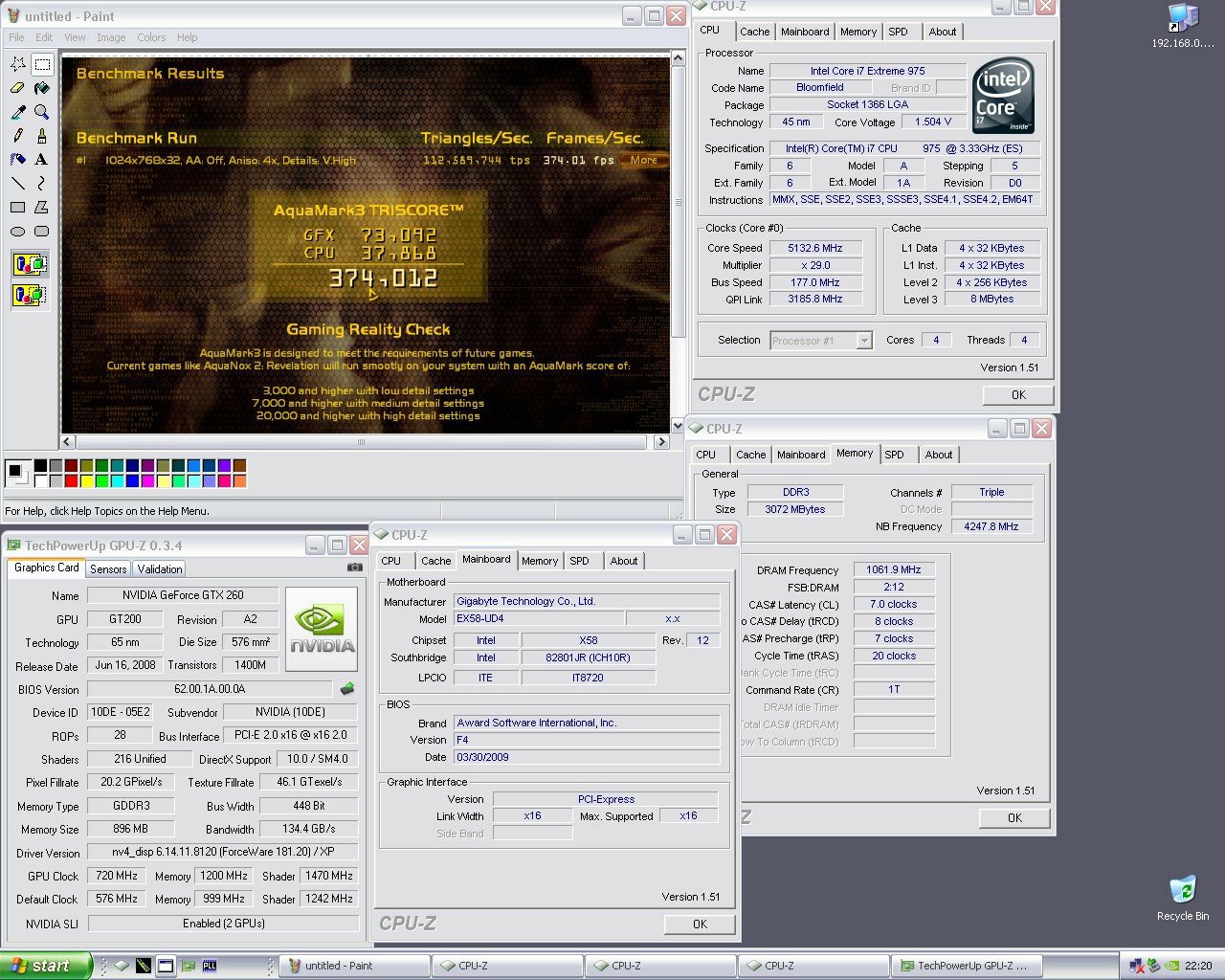Click Paint's vertical scrollbar up arrow
Screen dimensions: 1225x980
[x=678, y=58]
